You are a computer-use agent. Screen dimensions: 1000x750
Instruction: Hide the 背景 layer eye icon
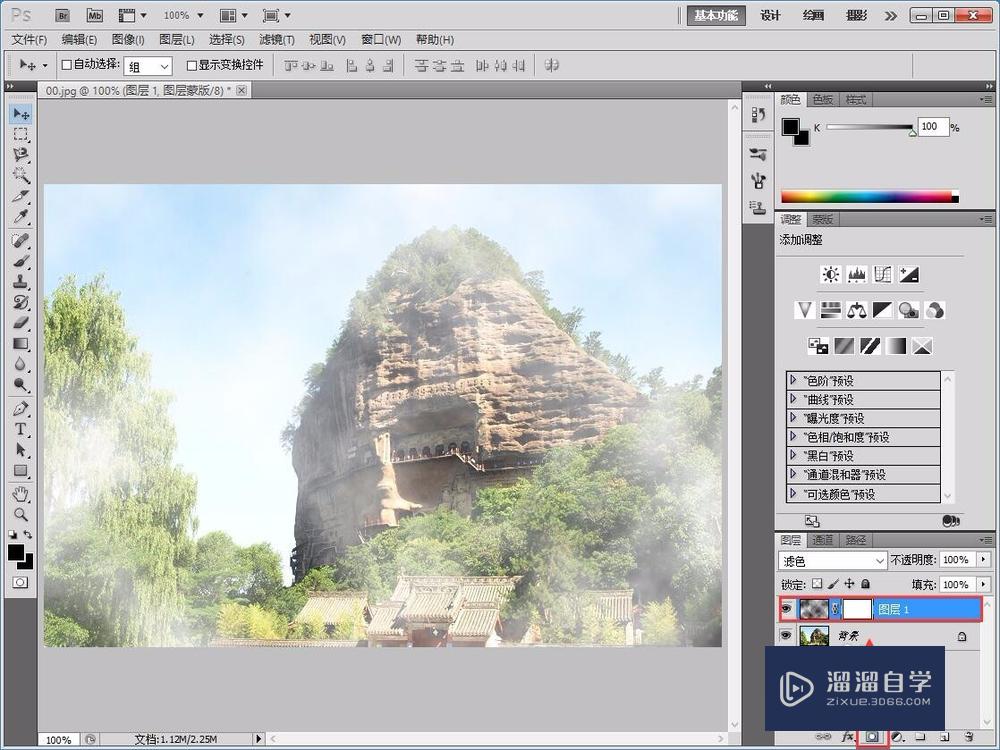(786, 635)
